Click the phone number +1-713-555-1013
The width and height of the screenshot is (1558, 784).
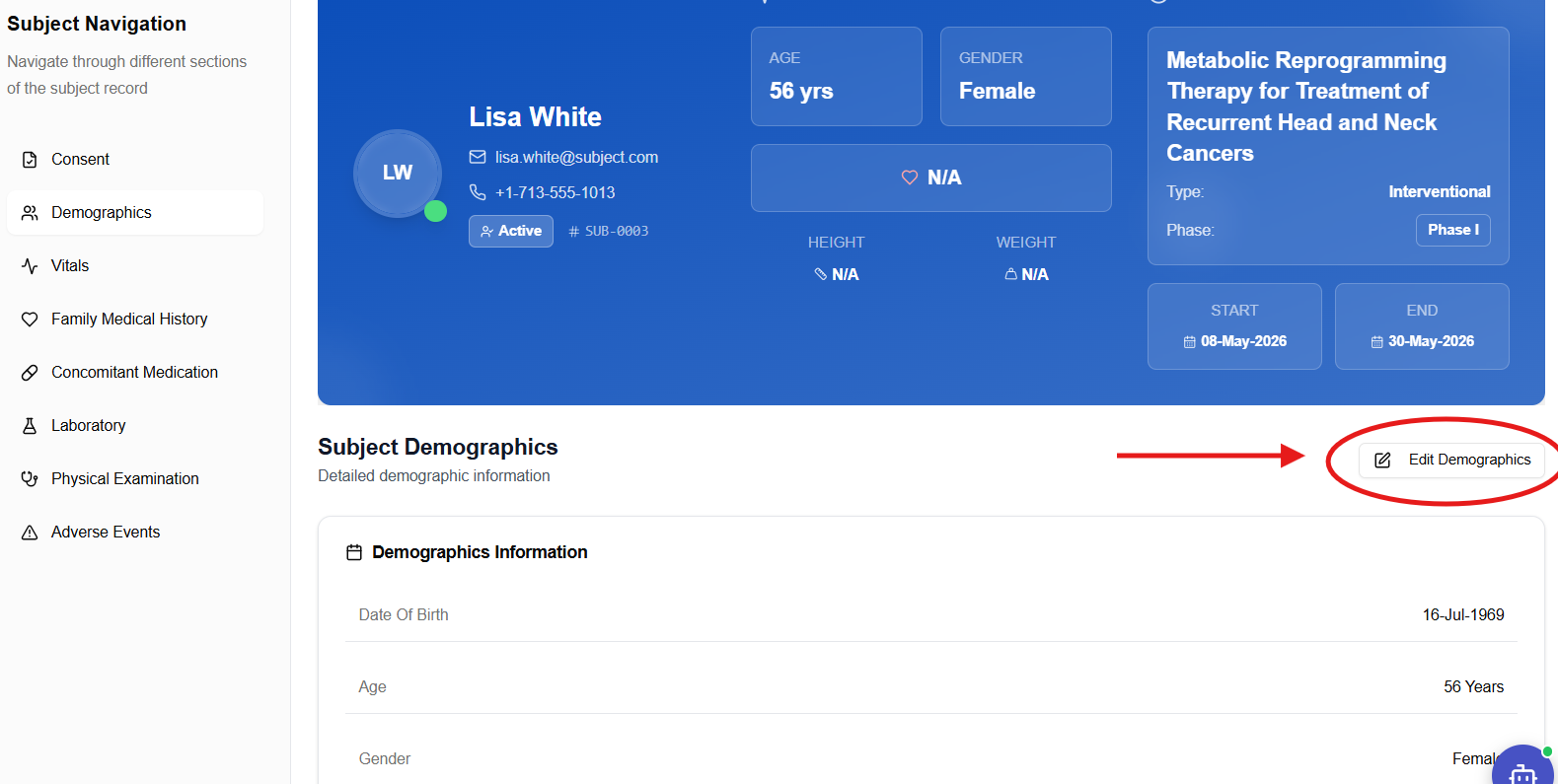tap(555, 192)
